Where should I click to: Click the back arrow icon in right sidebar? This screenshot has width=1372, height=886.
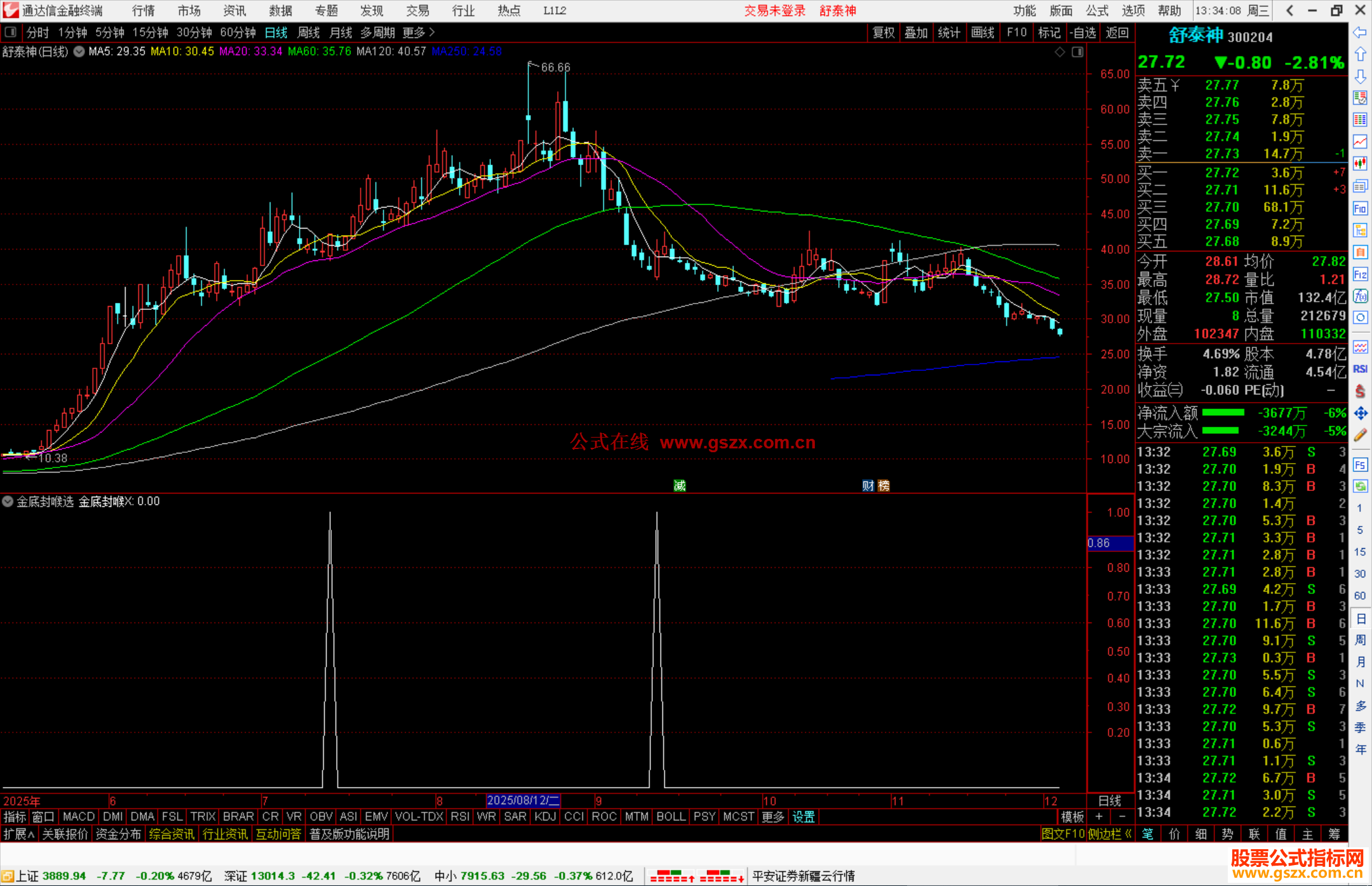[1360, 32]
